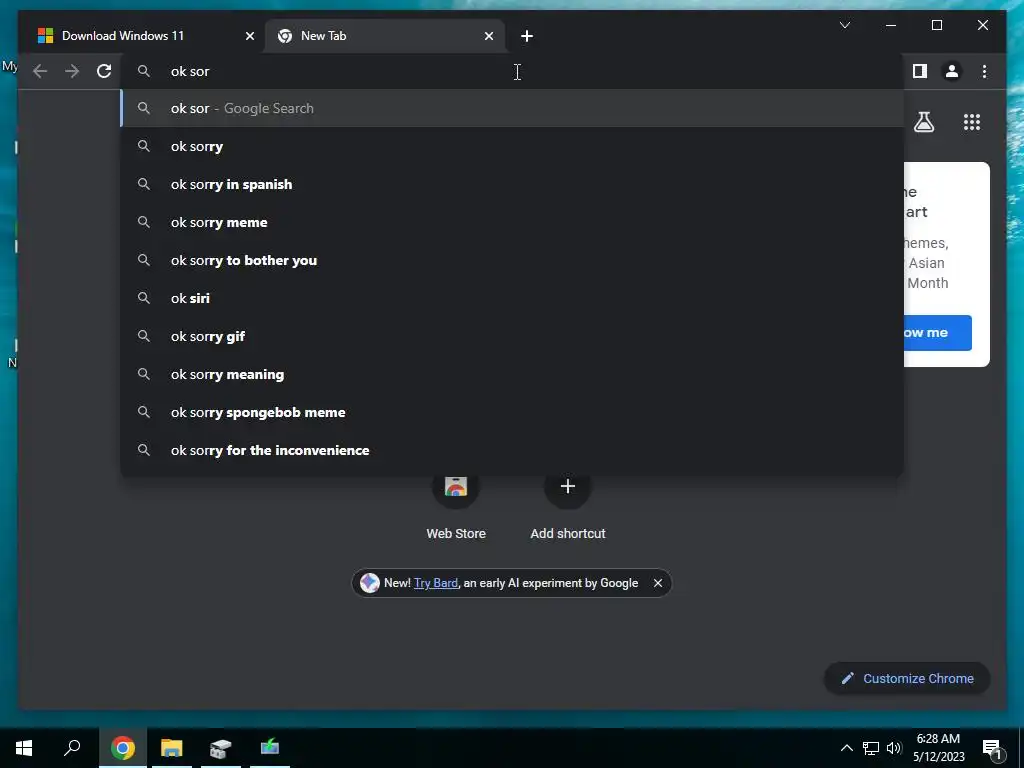Follow the Try Bard link

[436, 583]
